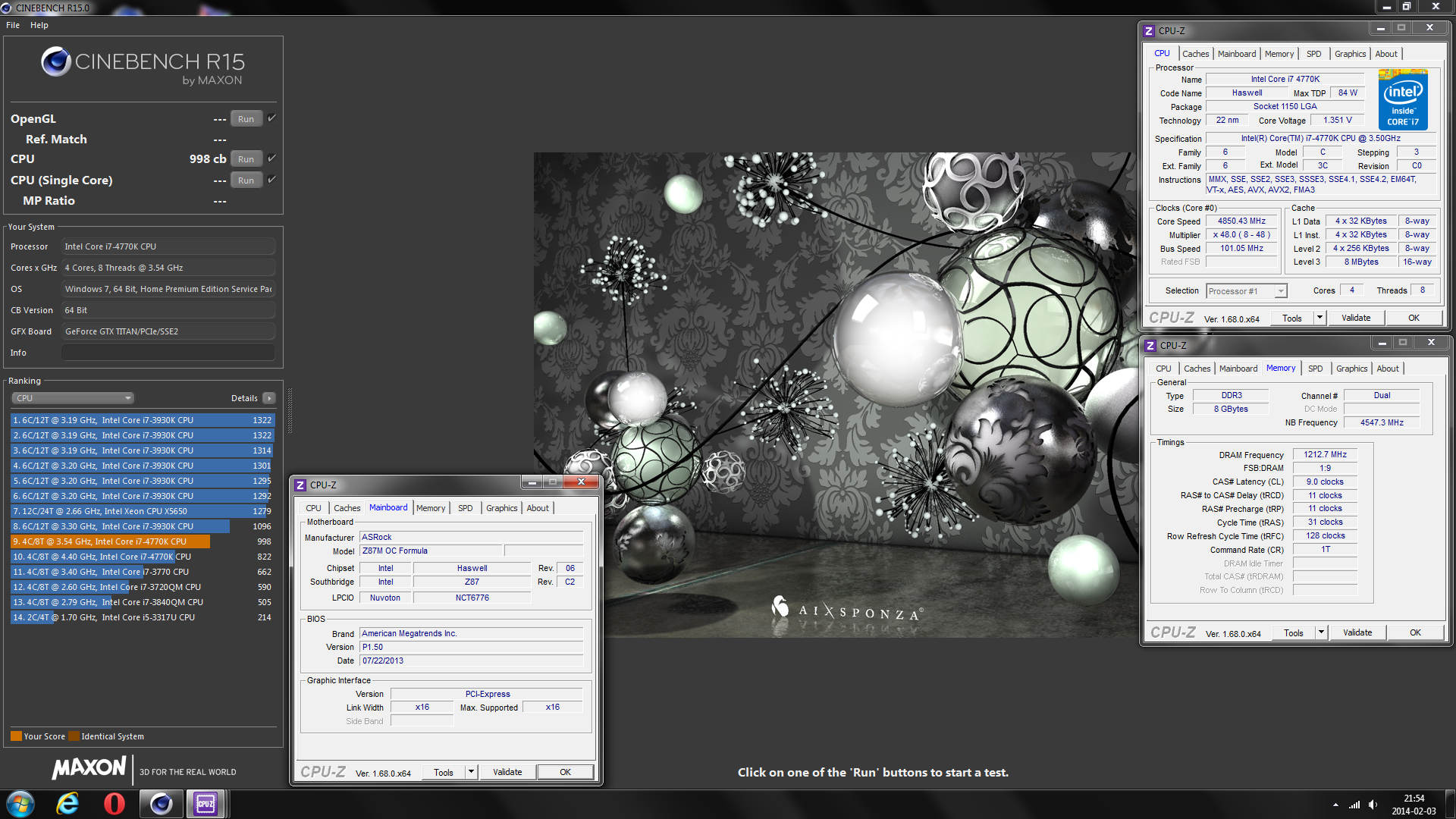This screenshot has height=819, width=1456.
Task: Click Core Speed value 4850.43 MHz
Action: 1242,221
